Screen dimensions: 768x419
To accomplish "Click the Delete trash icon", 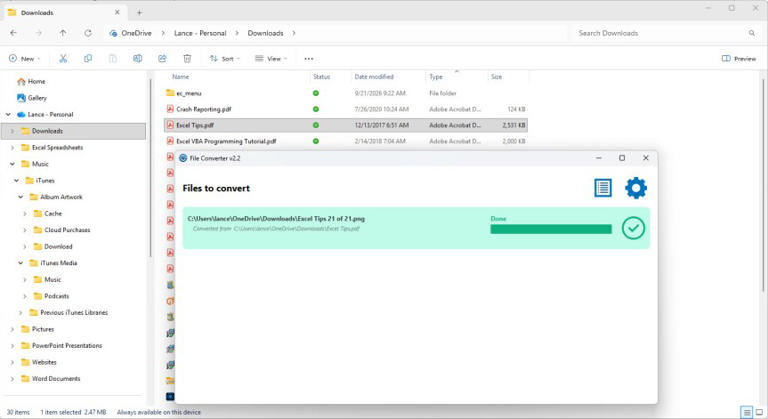I will coord(187,58).
